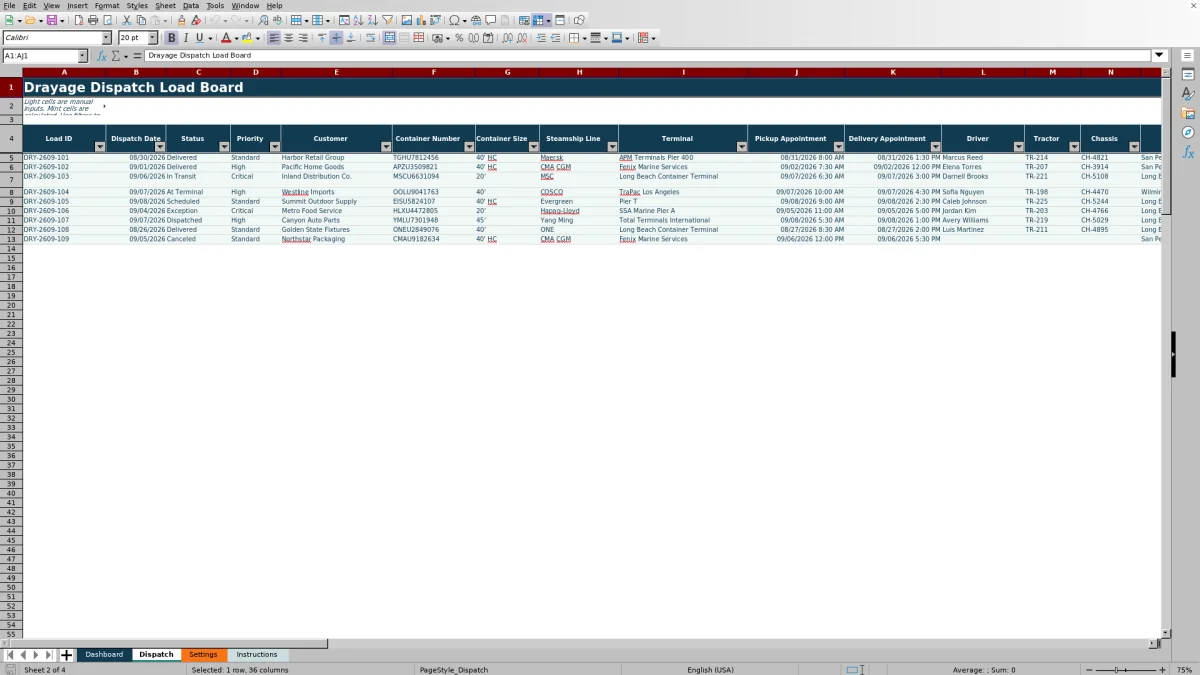Merge and center selected cells
The width and height of the screenshot is (1200, 675).
tap(390, 38)
